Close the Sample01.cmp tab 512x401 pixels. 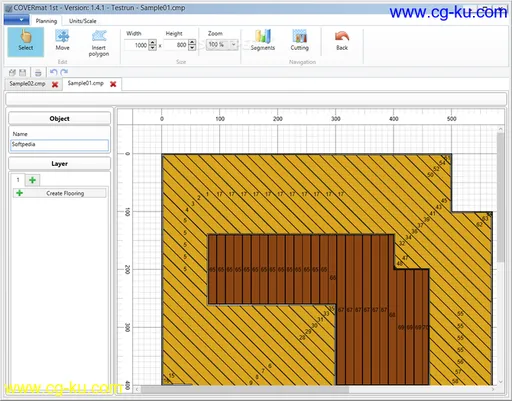(113, 84)
